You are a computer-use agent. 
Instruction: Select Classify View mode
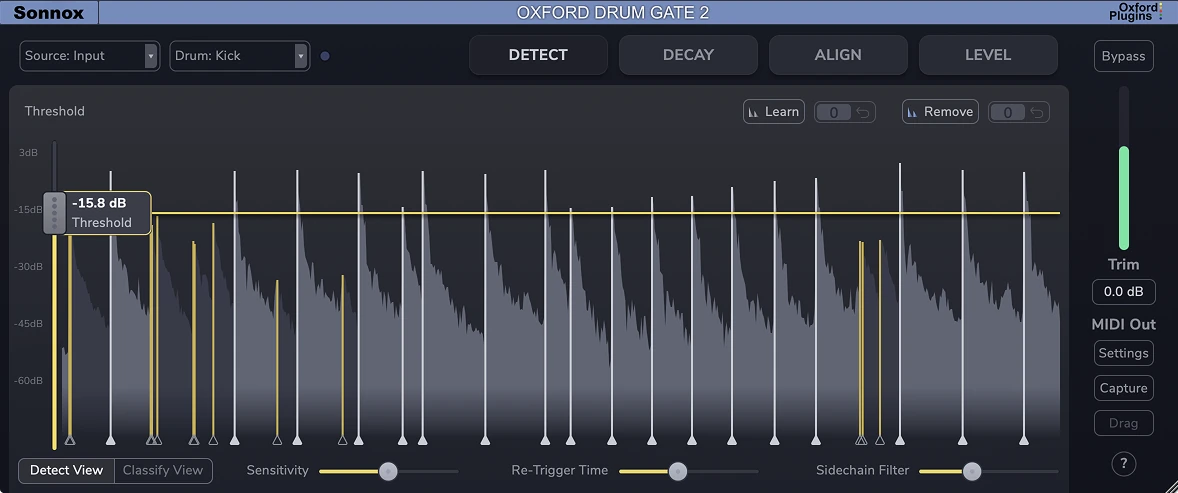[x=163, y=470]
